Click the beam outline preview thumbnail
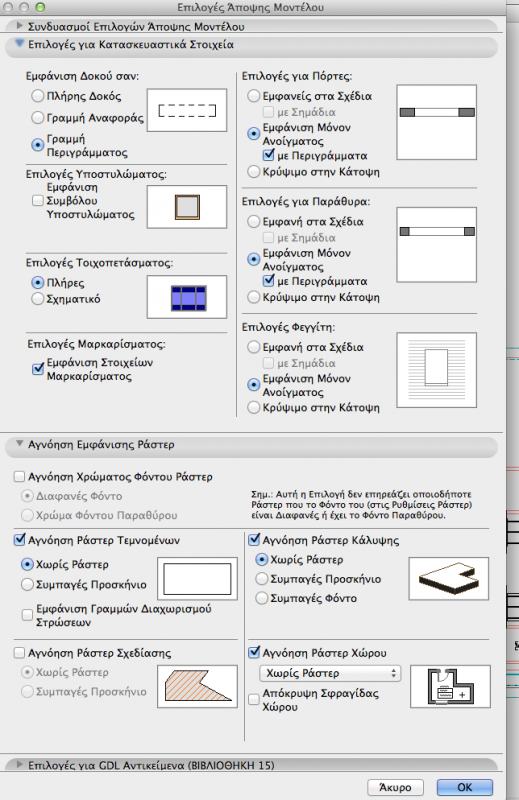Viewport: 519px width, 800px height. click(x=187, y=110)
